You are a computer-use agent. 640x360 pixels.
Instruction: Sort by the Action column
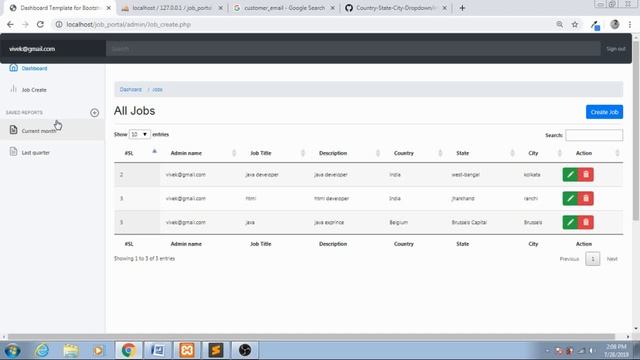coord(594,153)
